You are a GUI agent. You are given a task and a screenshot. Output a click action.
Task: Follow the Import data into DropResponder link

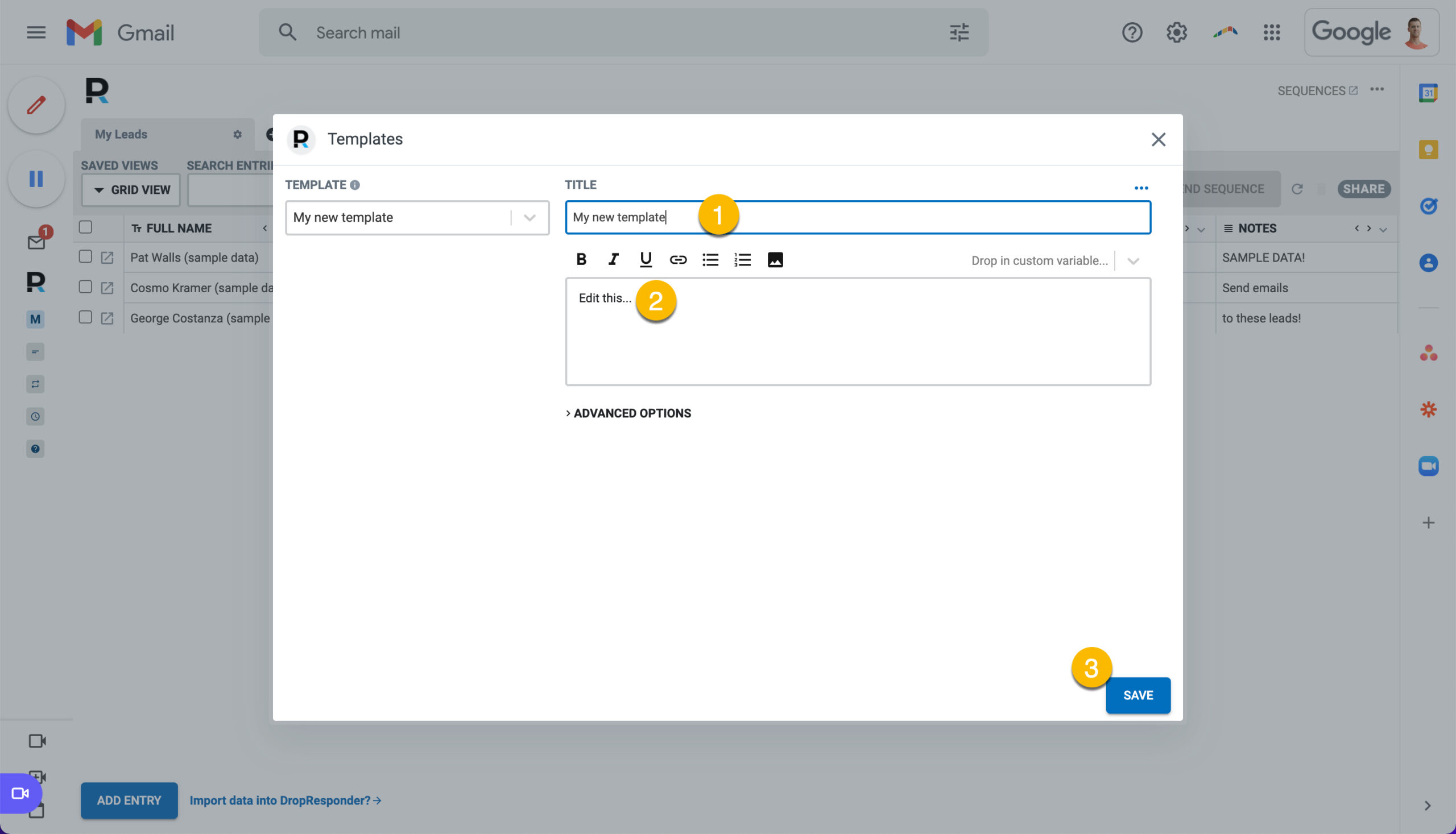pos(286,800)
